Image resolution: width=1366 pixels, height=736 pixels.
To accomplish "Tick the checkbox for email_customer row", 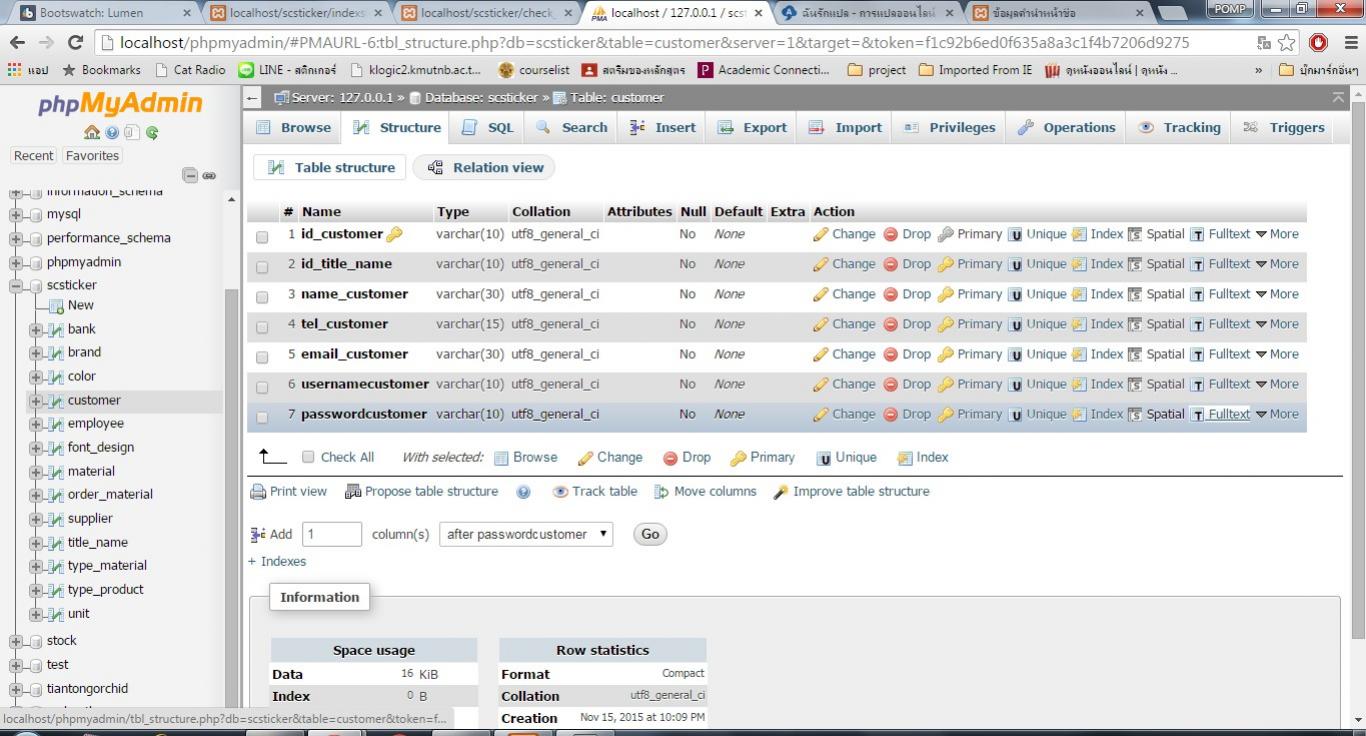I will [x=262, y=357].
